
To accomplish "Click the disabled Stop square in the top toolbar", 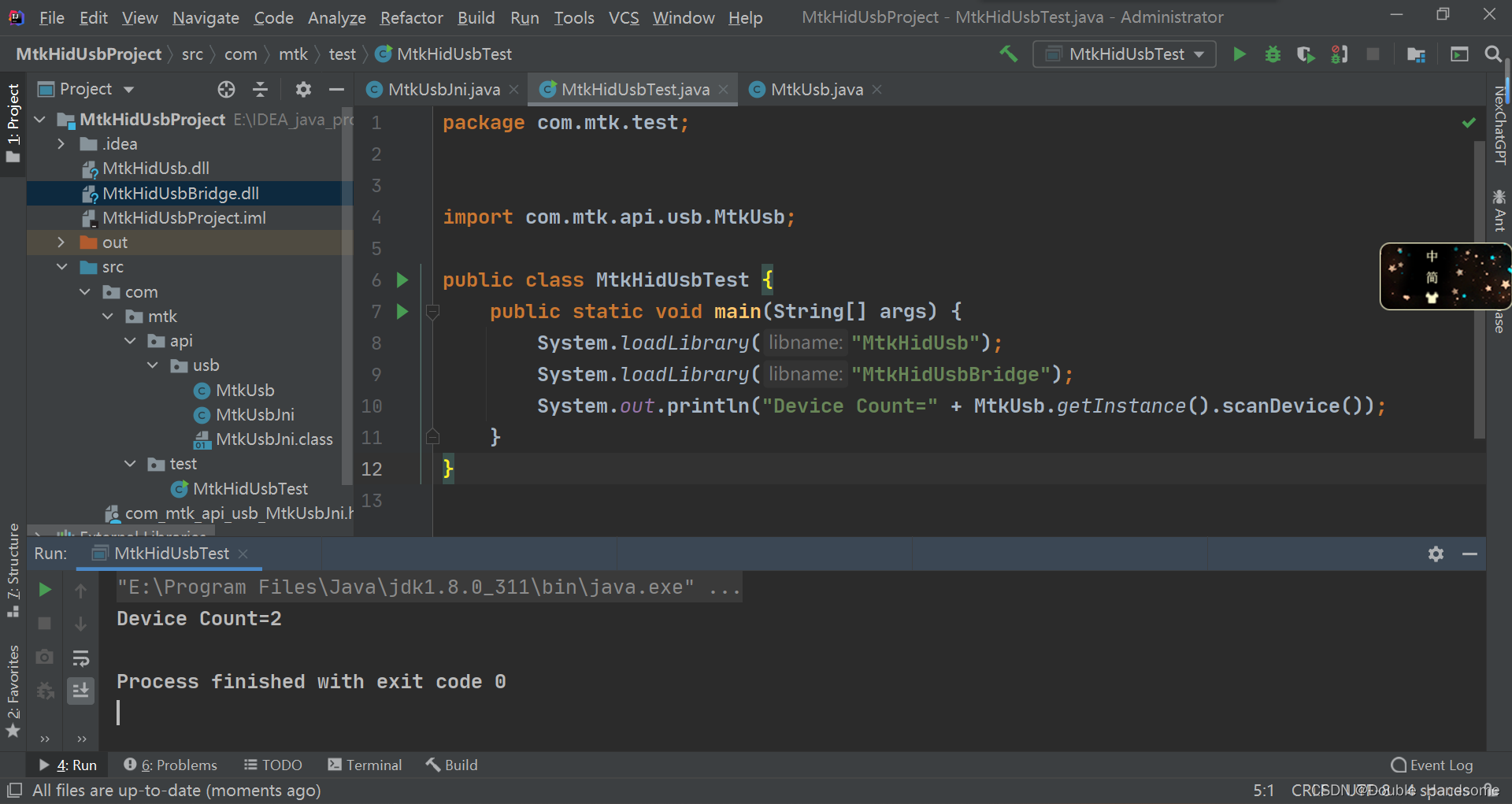I will click(1373, 54).
